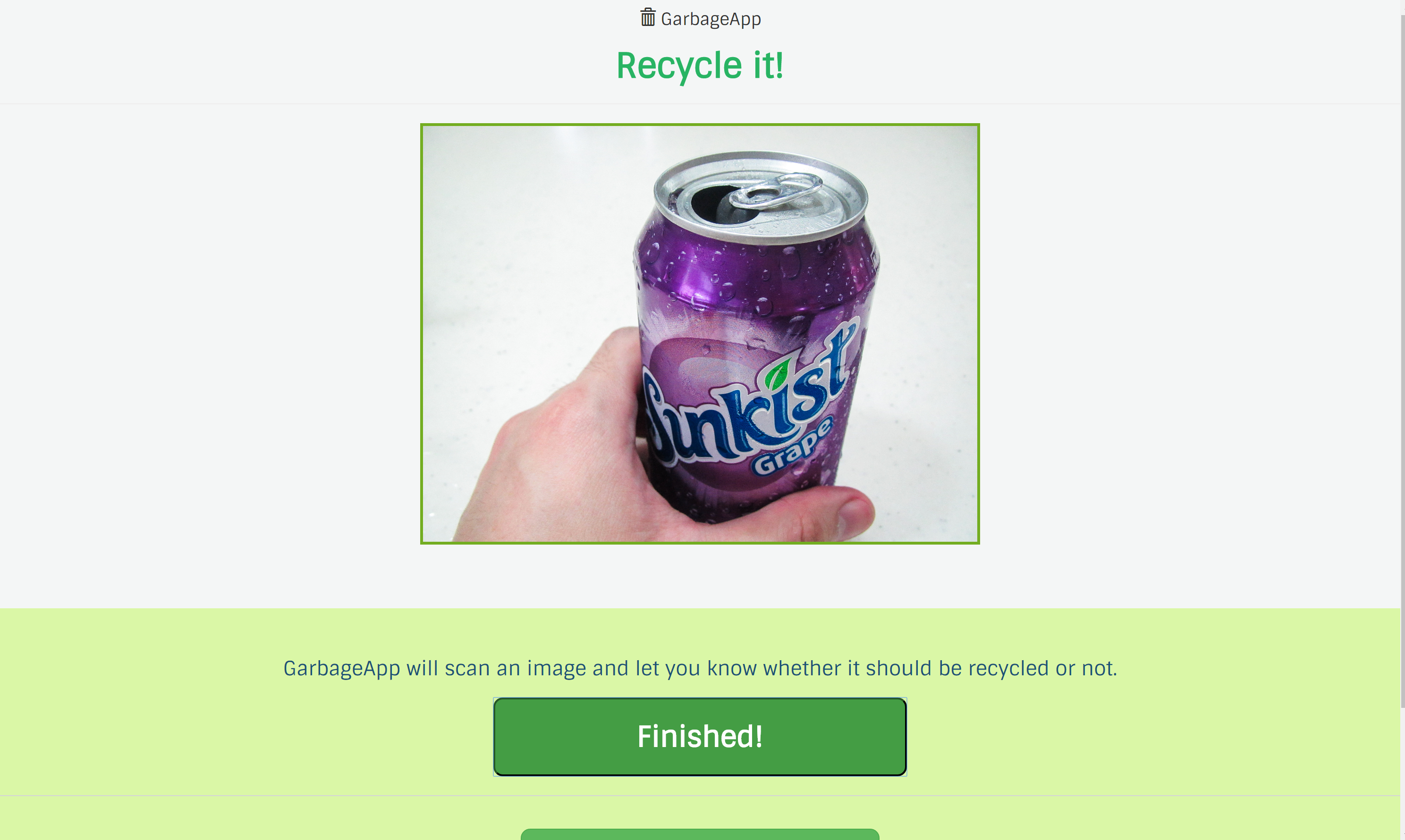Click the green leaf in Sunkist logo

tap(777, 374)
